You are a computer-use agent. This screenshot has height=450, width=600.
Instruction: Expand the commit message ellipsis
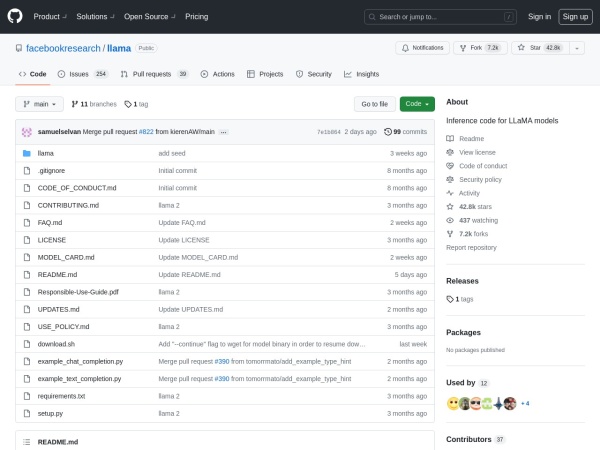pyautogui.click(x=223, y=132)
